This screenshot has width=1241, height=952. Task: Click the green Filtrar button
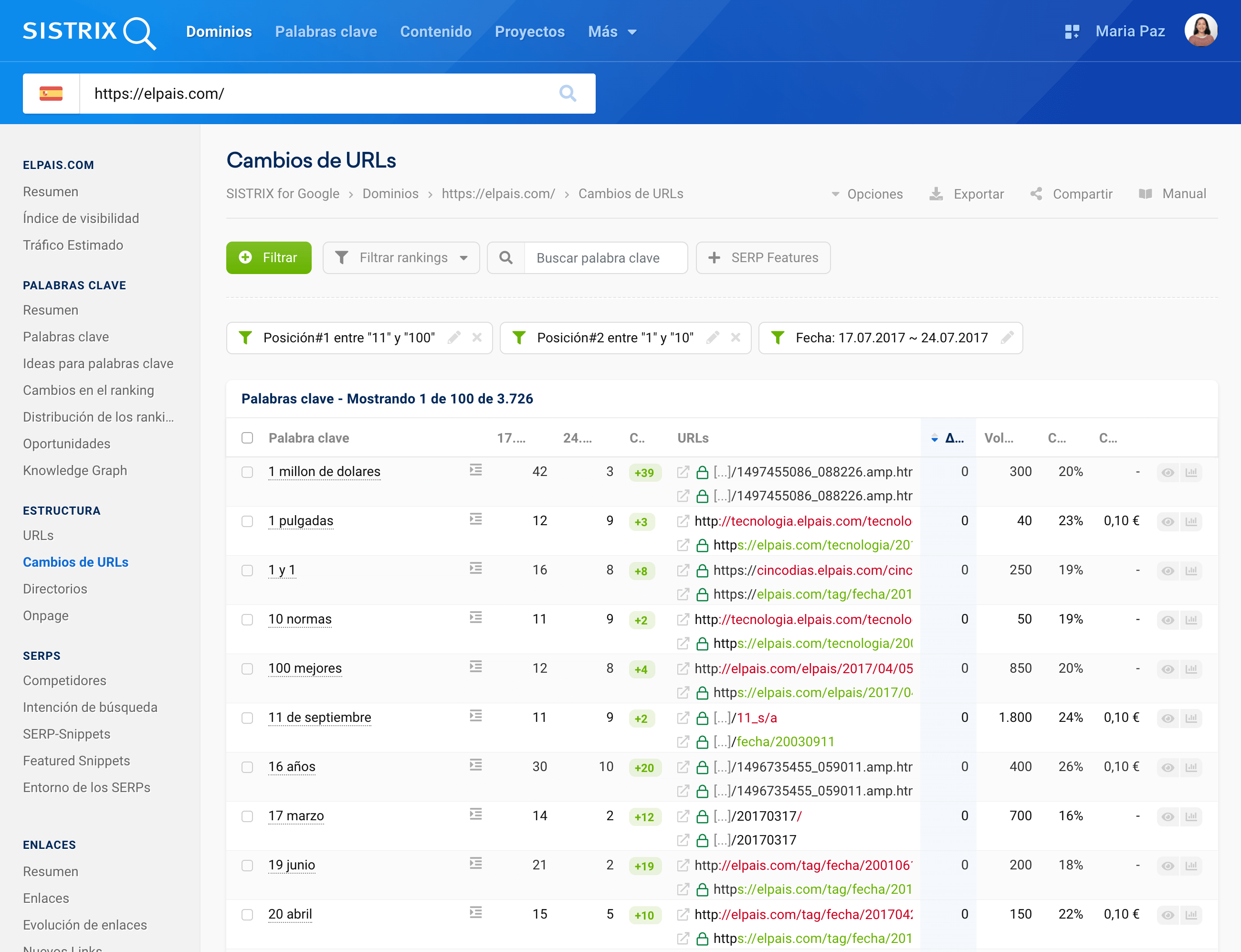click(269, 258)
